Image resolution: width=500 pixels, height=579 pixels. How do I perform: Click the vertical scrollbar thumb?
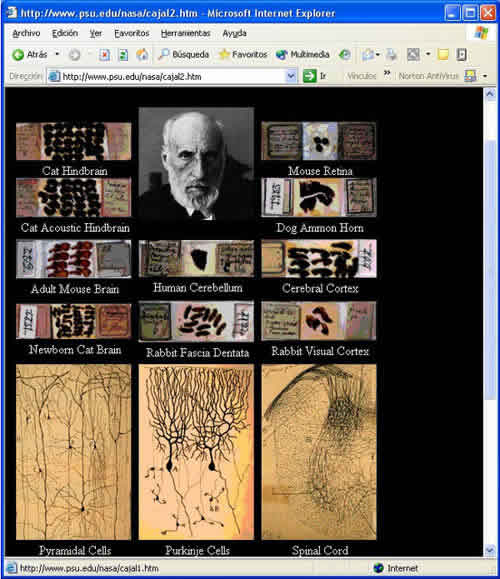[x=490, y=270]
